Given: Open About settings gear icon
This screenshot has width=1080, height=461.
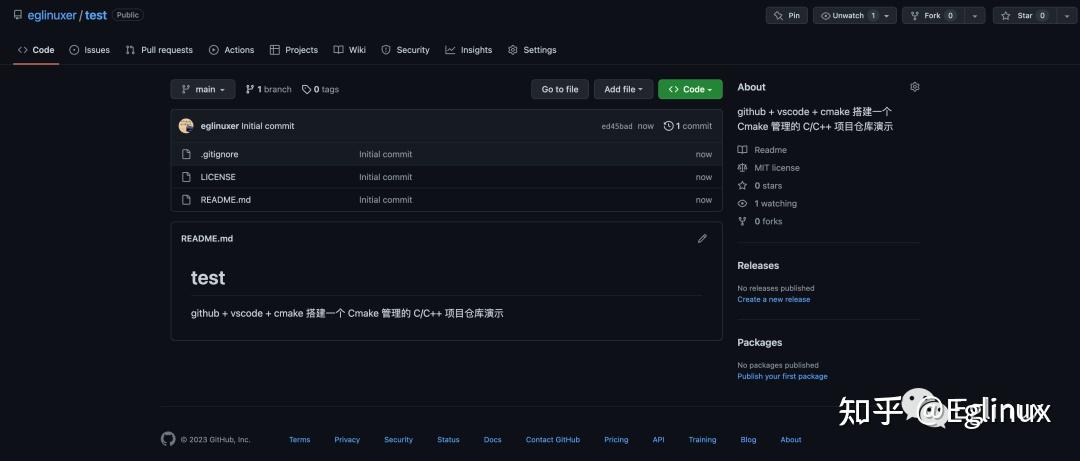Looking at the screenshot, I should [x=915, y=87].
